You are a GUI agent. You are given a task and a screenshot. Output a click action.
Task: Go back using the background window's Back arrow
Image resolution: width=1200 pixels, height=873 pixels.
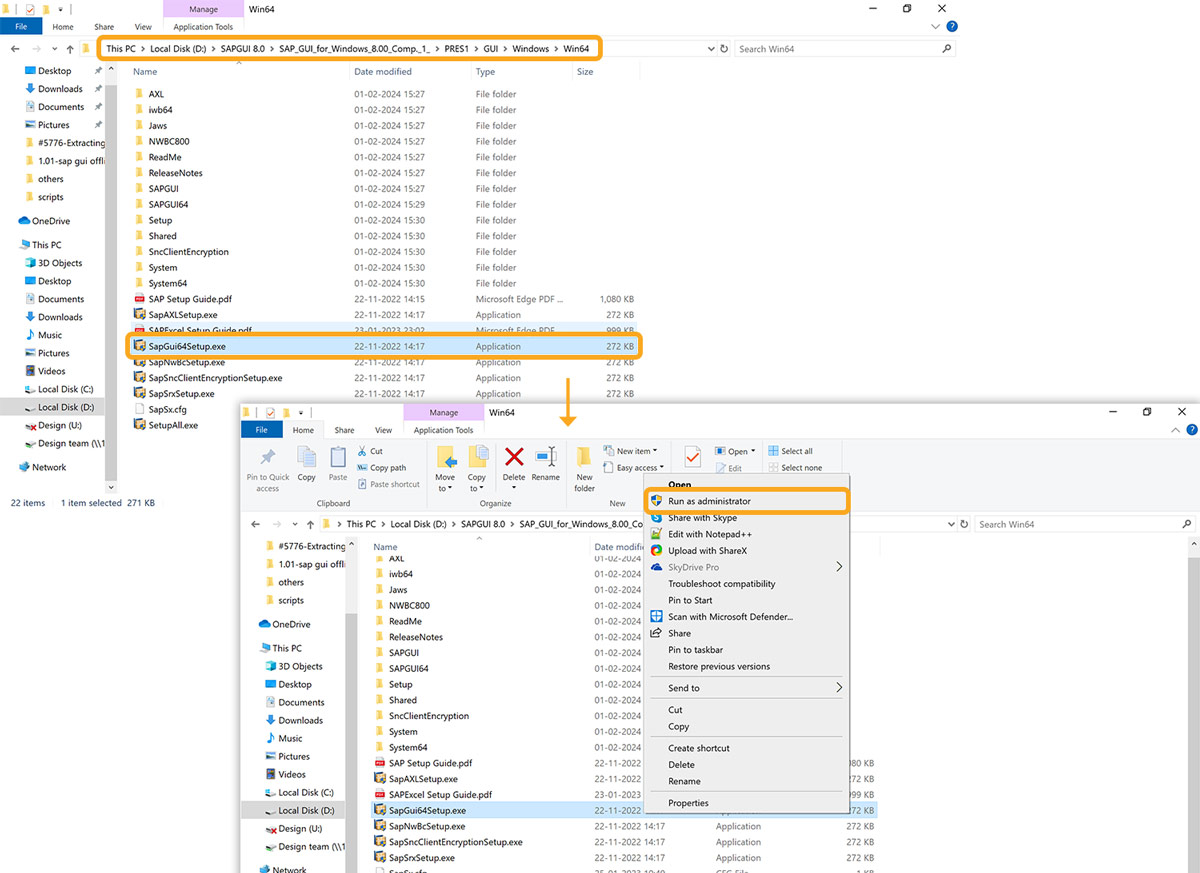coord(15,48)
